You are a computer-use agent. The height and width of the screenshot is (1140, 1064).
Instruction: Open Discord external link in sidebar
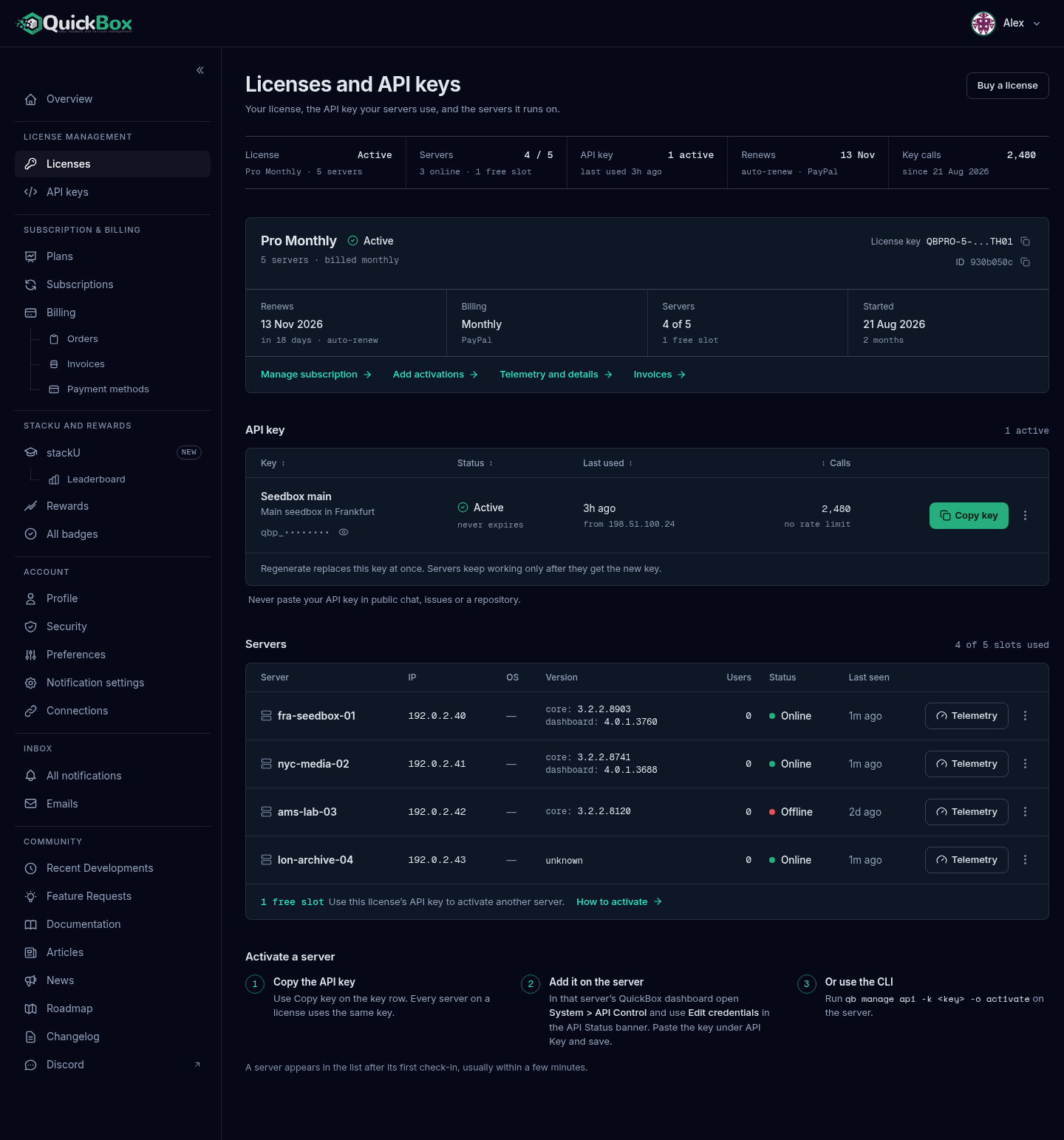click(x=112, y=1065)
